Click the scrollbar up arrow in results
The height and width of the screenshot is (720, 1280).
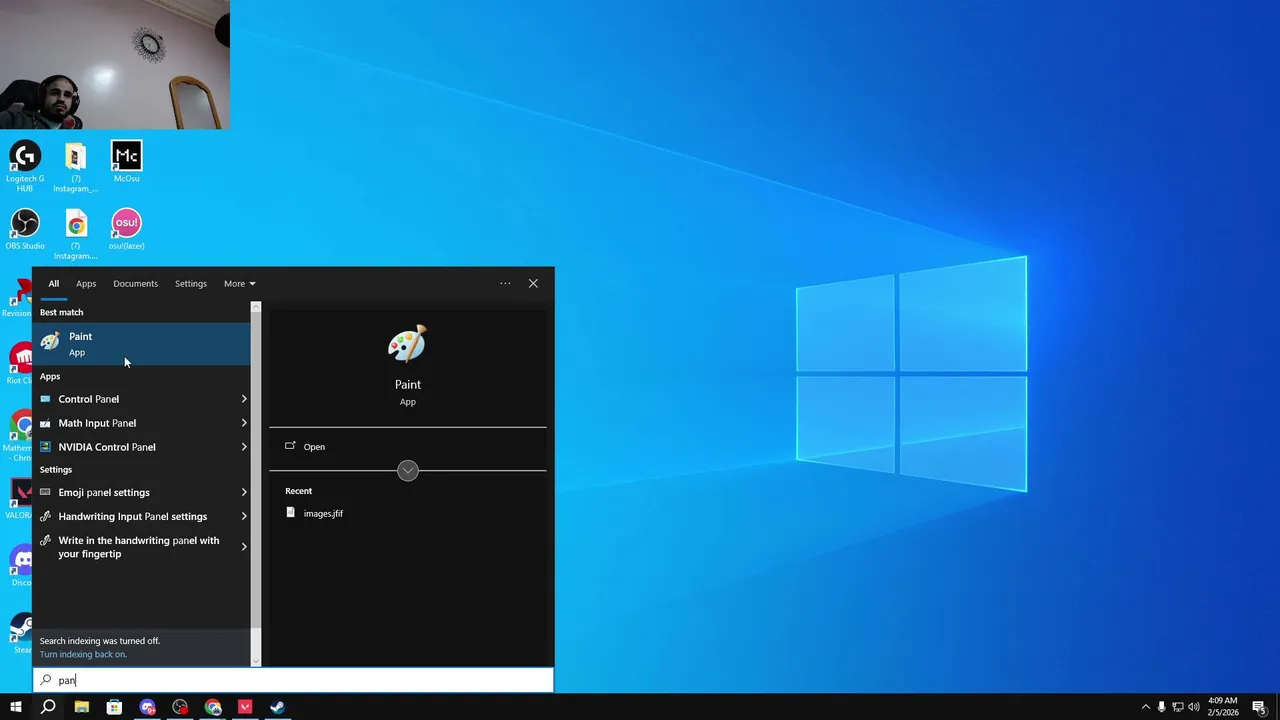[x=256, y=307]
